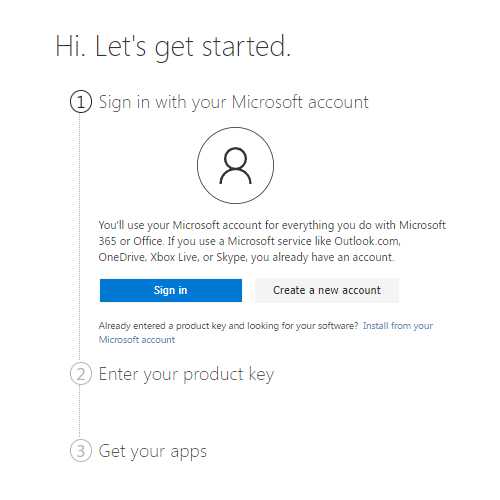Click the word Outlook.com in the description
Viewport: 500px width, 500px height.
(367, 241)
